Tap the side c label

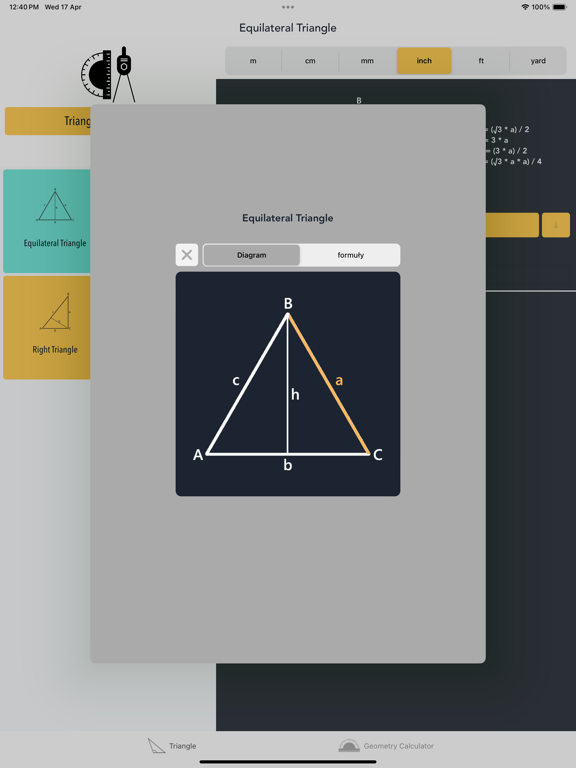coord(236,380)
